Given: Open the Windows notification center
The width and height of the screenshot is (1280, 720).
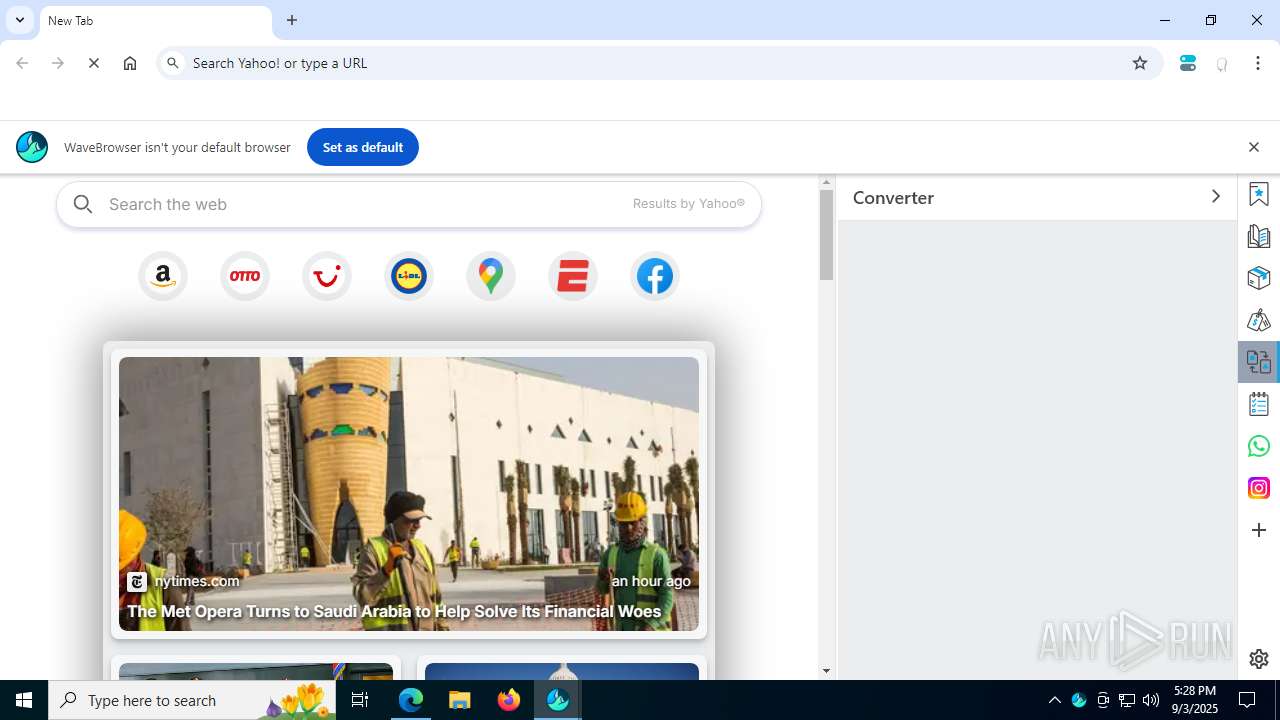Looking at the screenshot, I should pos(1247,700).
